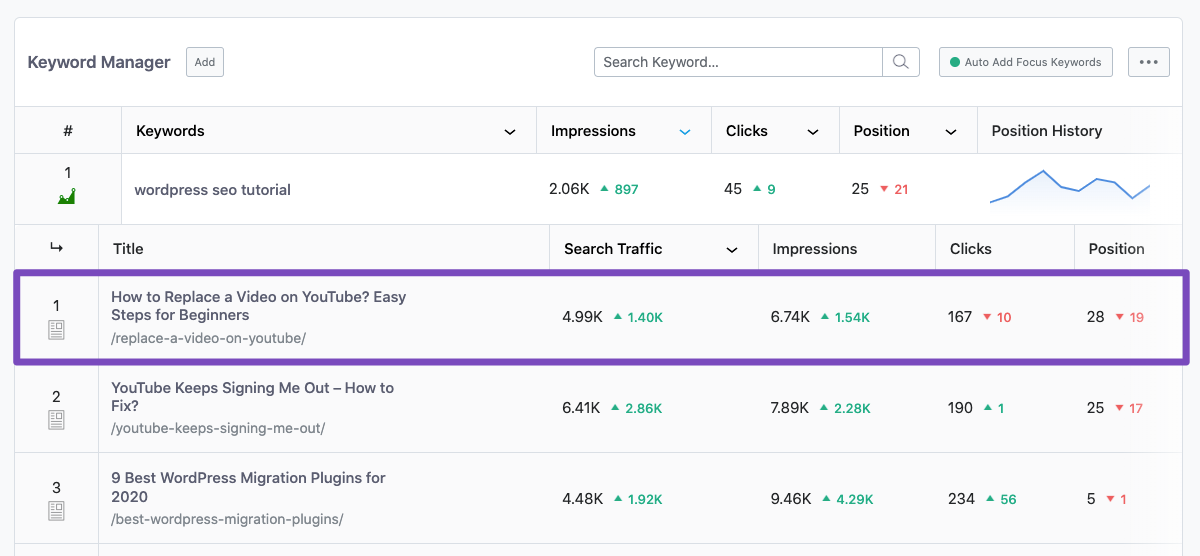Click the sub-row arrow icon header
This screenshot has height=556, width=1200.
click(x=56, y=248)
